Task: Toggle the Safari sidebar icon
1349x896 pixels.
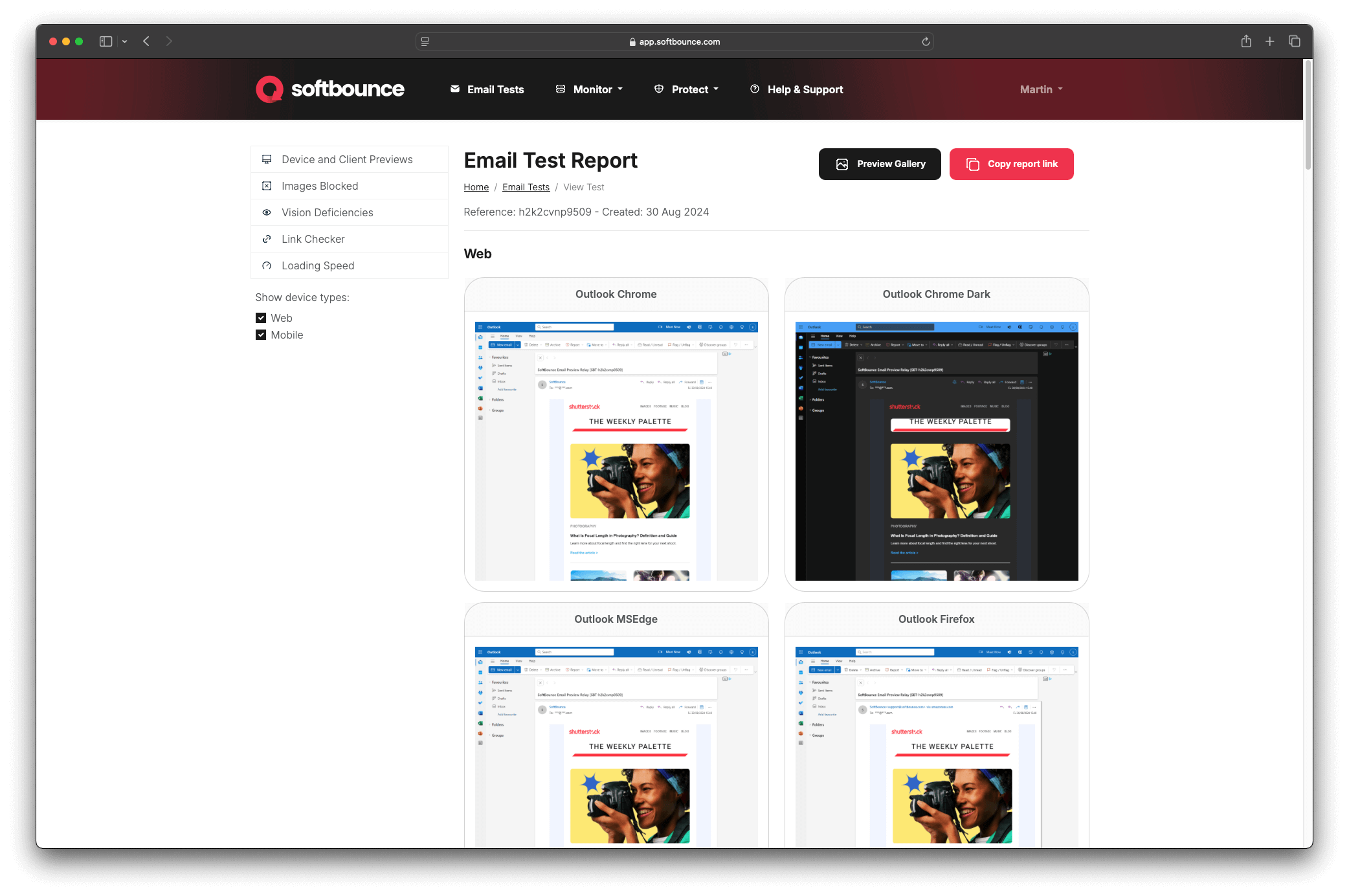Action: click(106, 41)
